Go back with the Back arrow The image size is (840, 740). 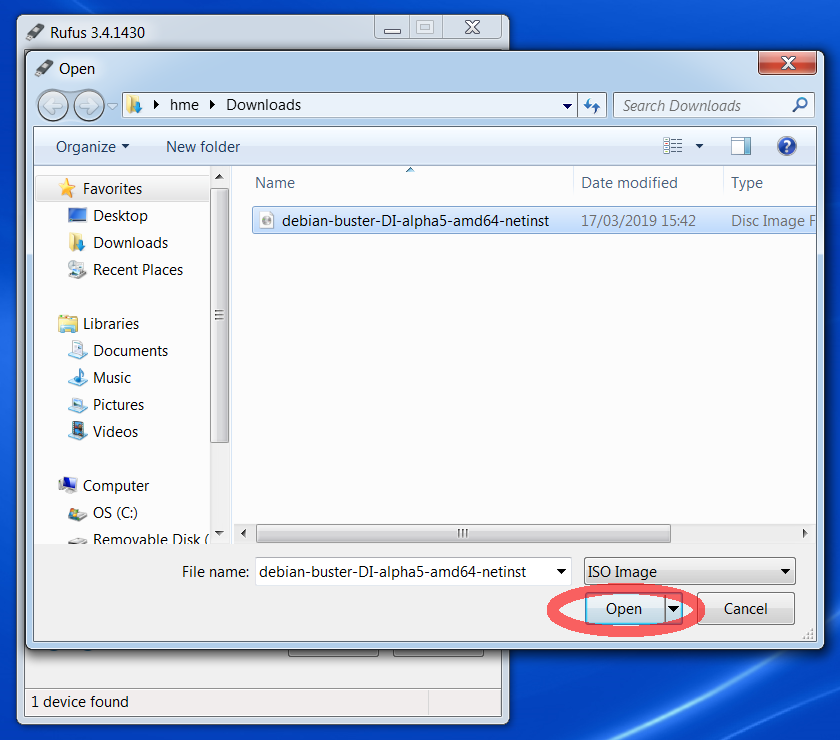[52, 106]
